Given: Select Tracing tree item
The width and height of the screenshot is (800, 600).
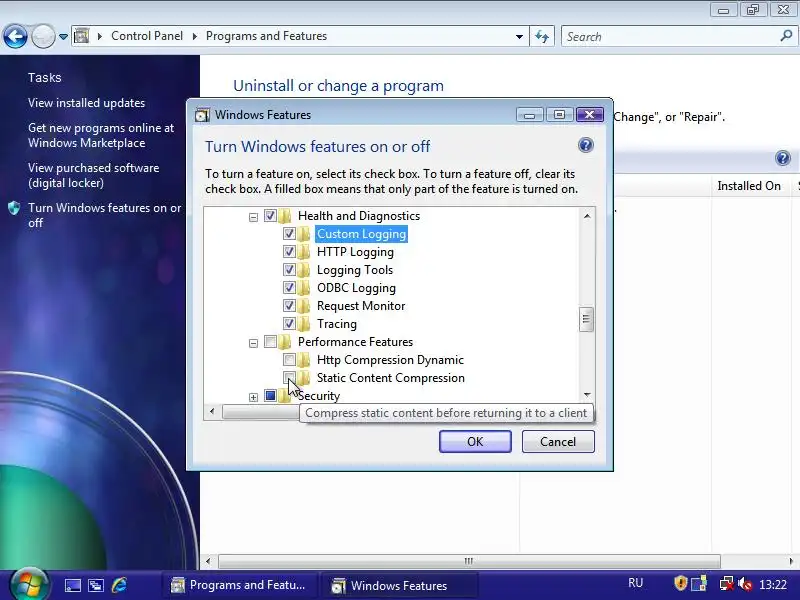Looking at the screenshot, I should tap(337, 323).
